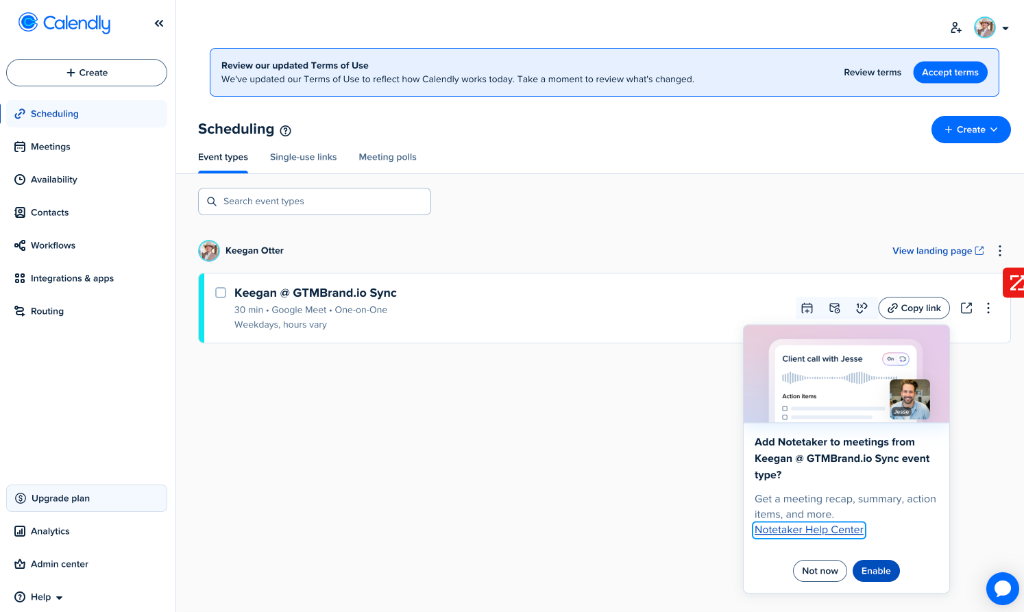Viewport: 1024px width, 612px height.
Task: Collapse the sidebar with double-chevron icon
Action: [159, 24]
